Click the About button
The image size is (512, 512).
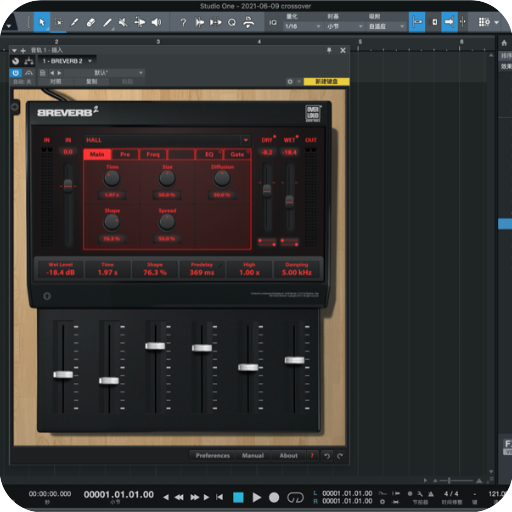point(289,455)
